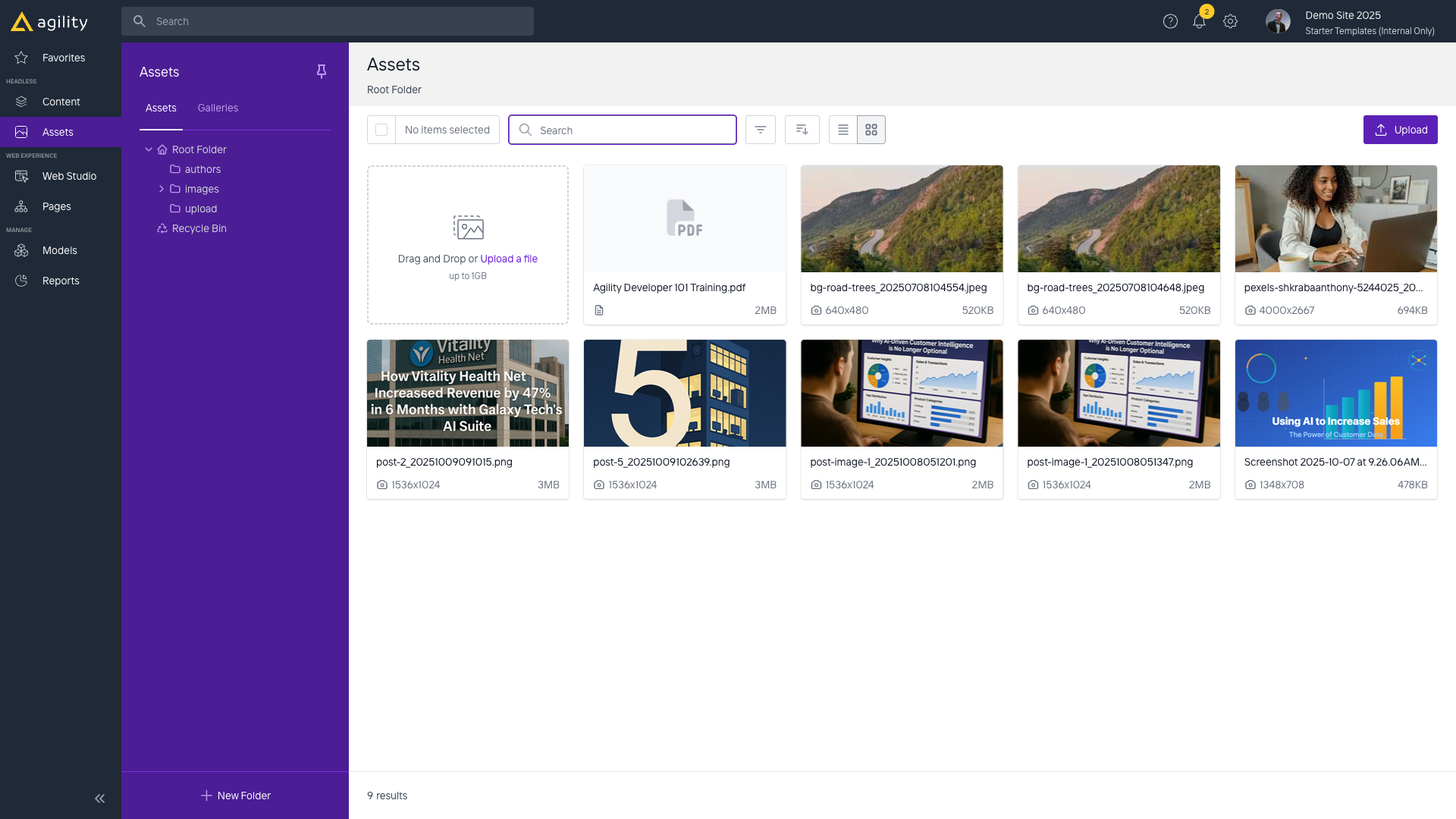Open post-2_20251009091015.png thumbnail

(468, 393)
